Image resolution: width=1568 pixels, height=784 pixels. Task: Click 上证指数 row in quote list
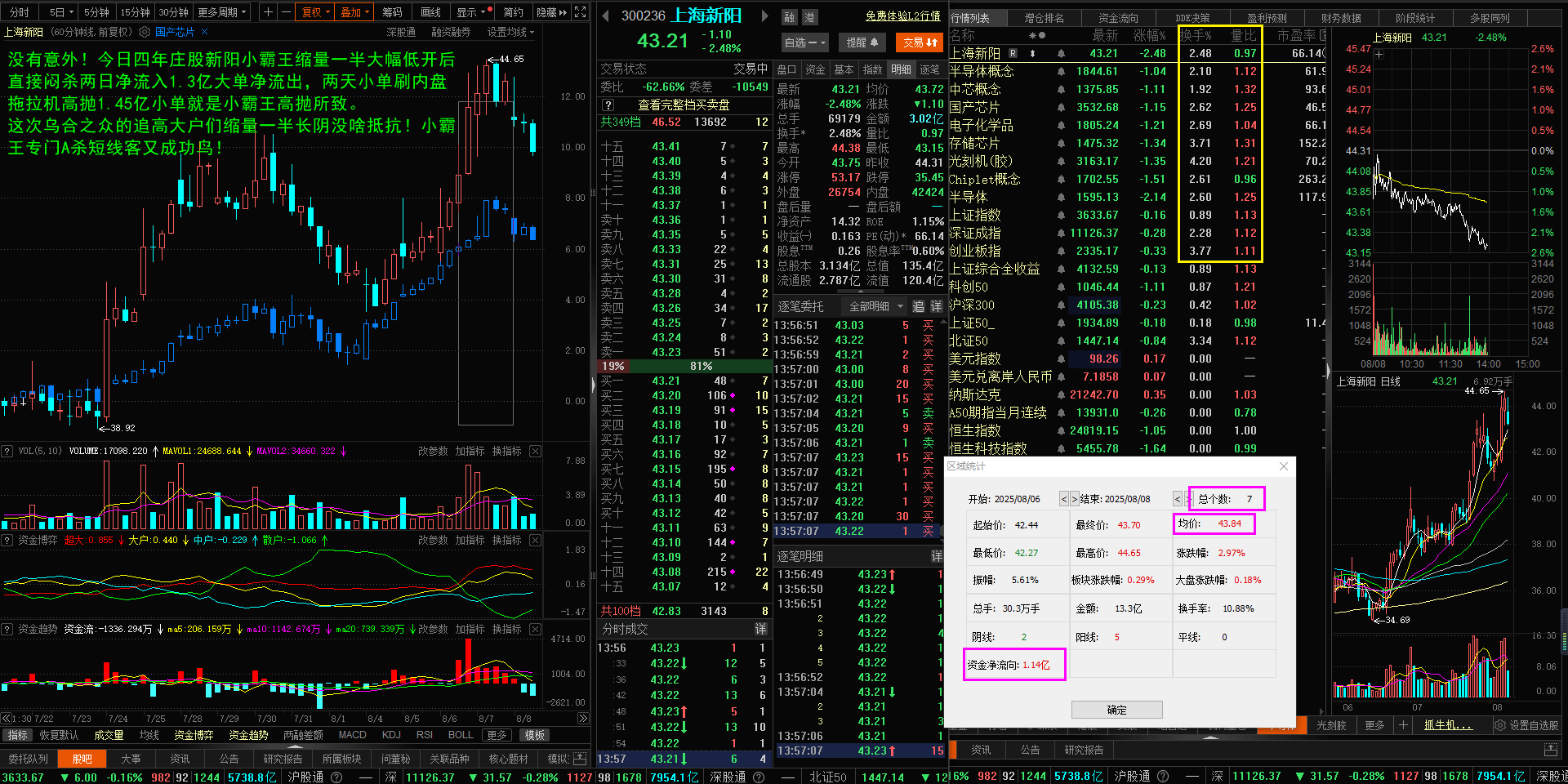[x=1135, y=215]
